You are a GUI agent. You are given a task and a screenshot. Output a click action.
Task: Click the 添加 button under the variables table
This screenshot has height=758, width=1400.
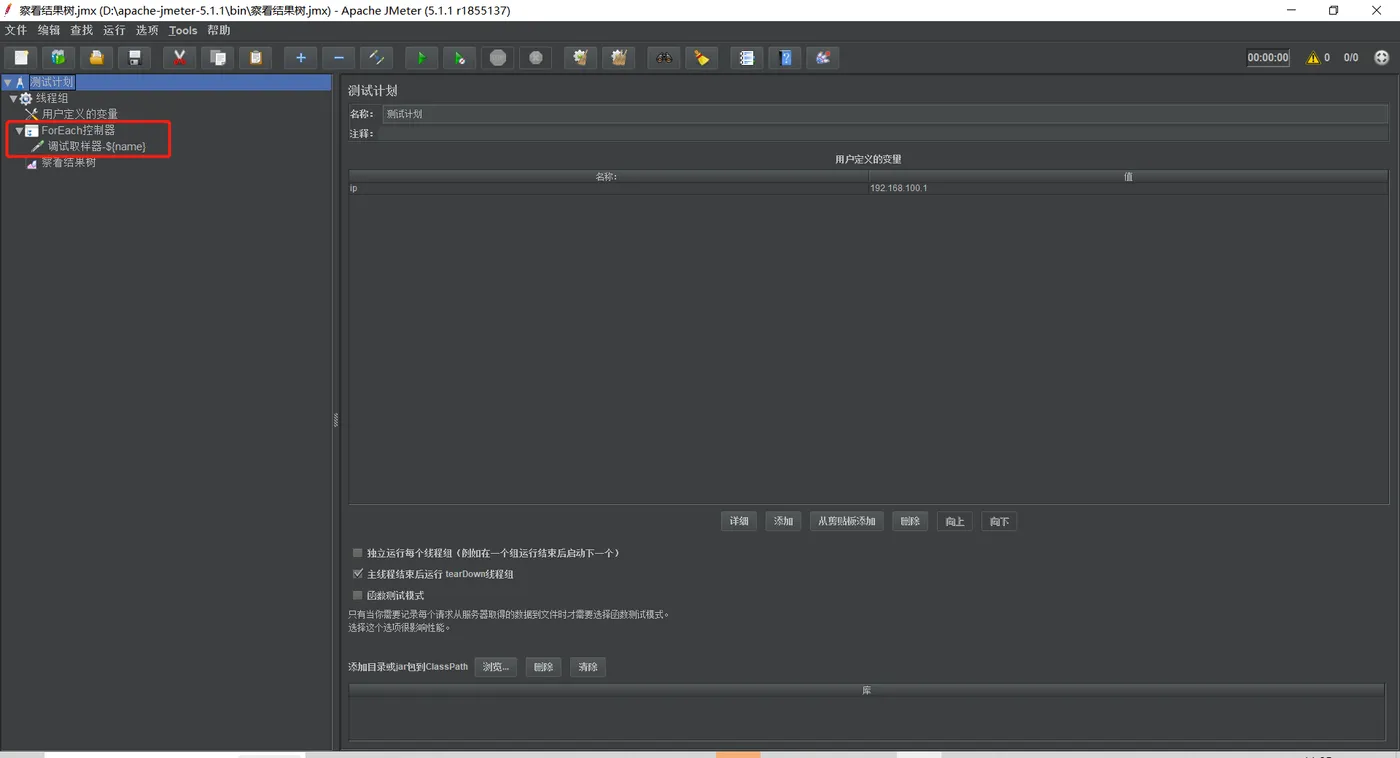pyautogui.click(x=783, y=521)
